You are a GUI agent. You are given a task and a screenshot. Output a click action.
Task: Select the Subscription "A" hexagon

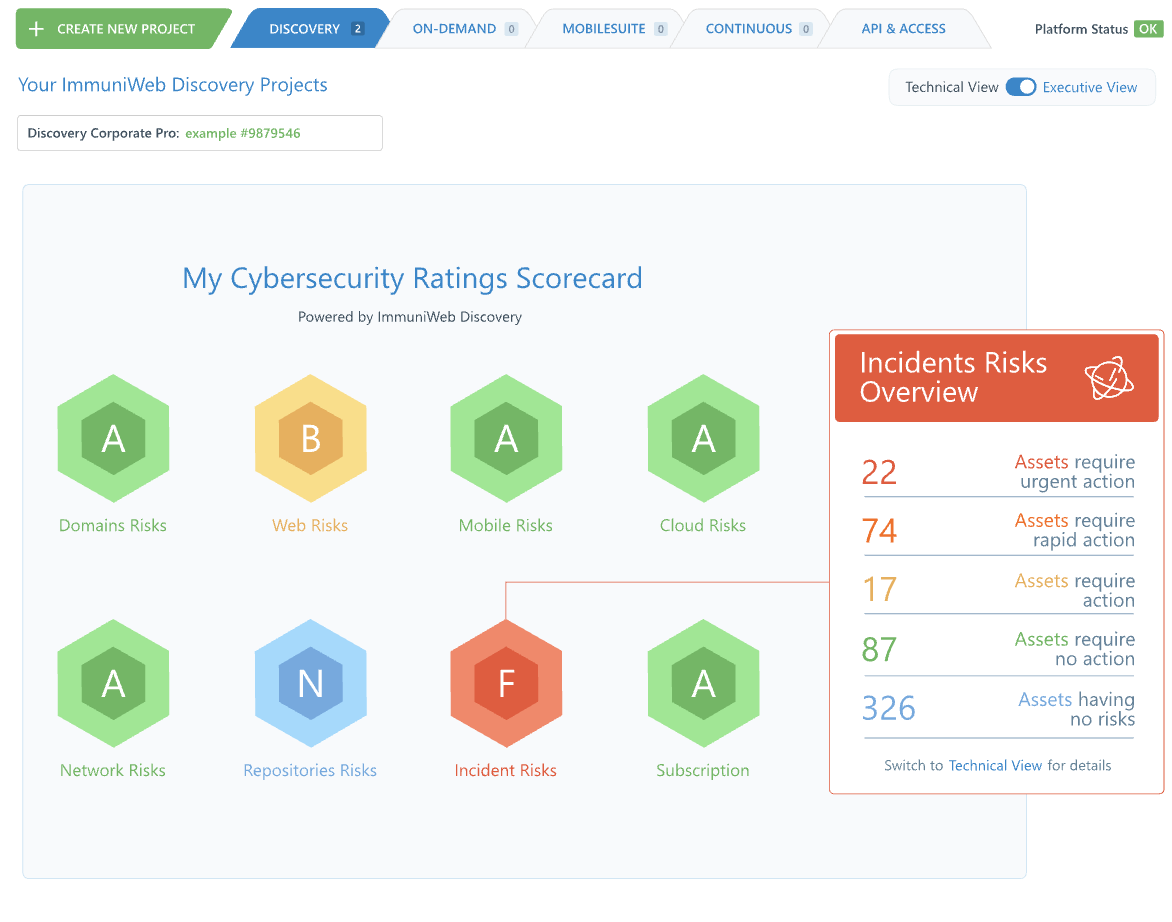[x=703, y=684]
